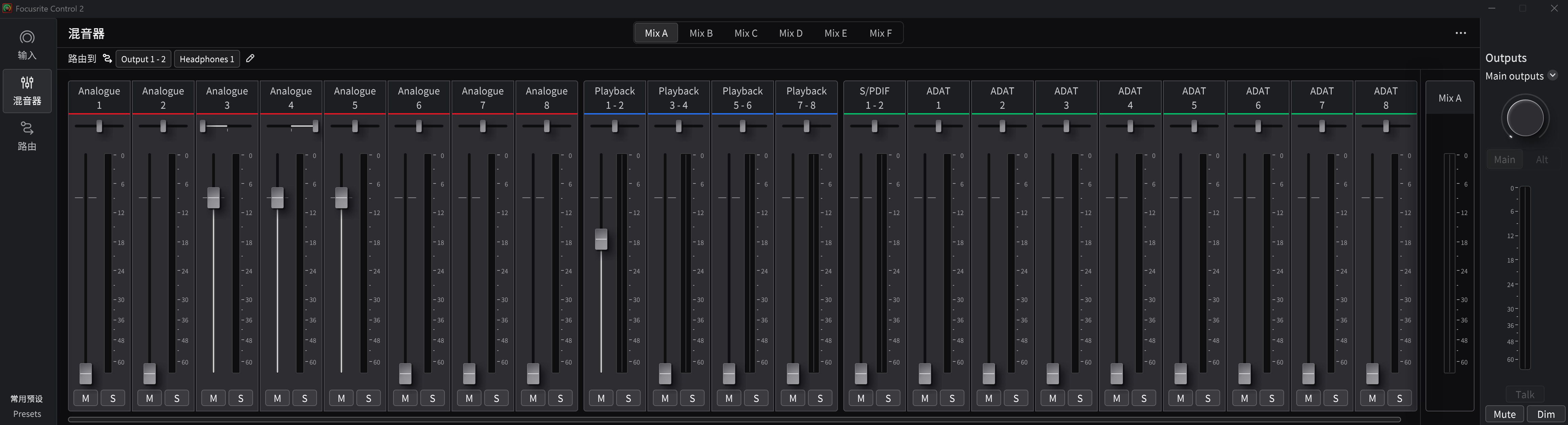Switch to the Mix A tab

656,33
